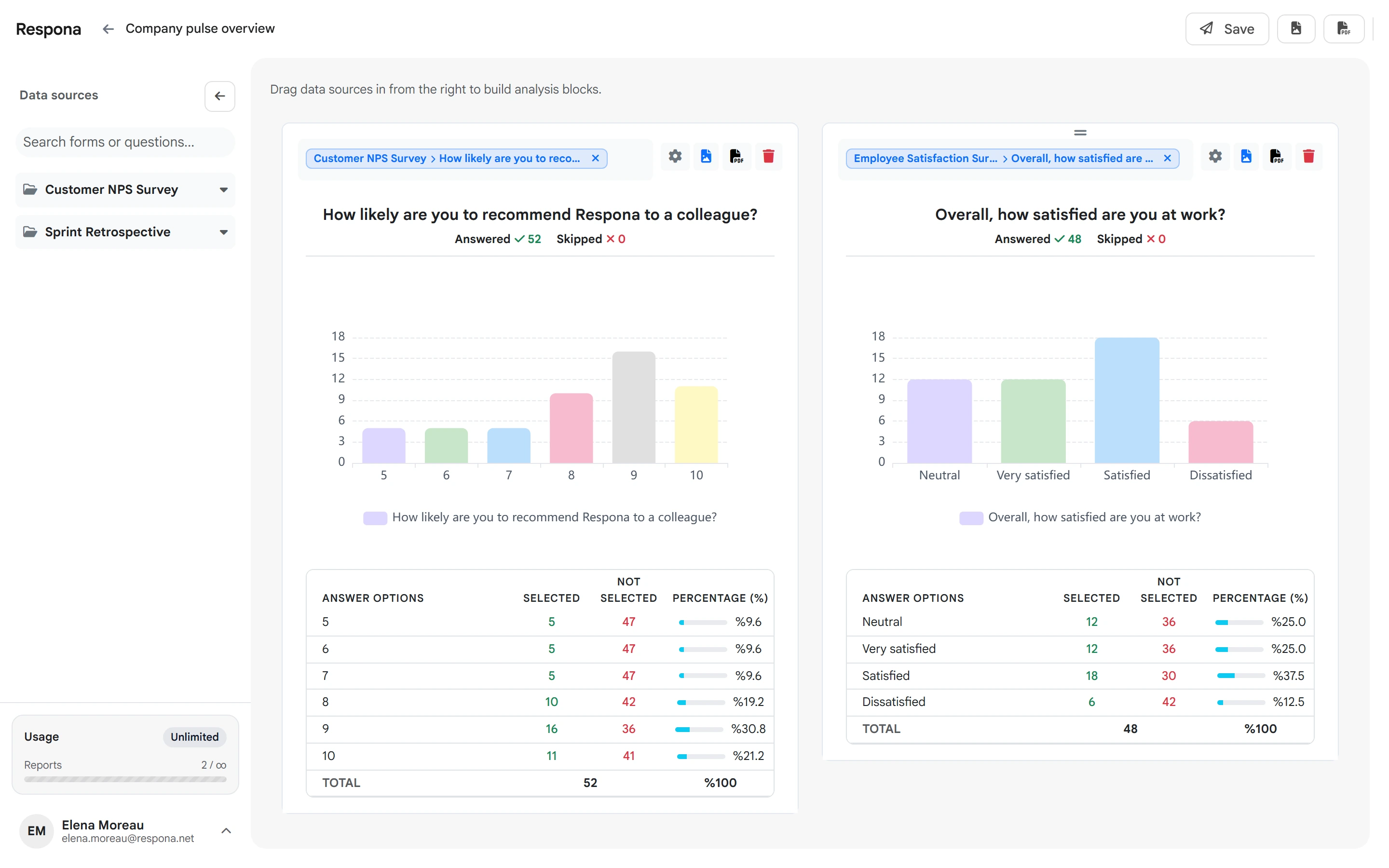The height and width of the screenshot is (868, 1389).
Task: Click the Company pulse overview title
Action: pos(200,29)
